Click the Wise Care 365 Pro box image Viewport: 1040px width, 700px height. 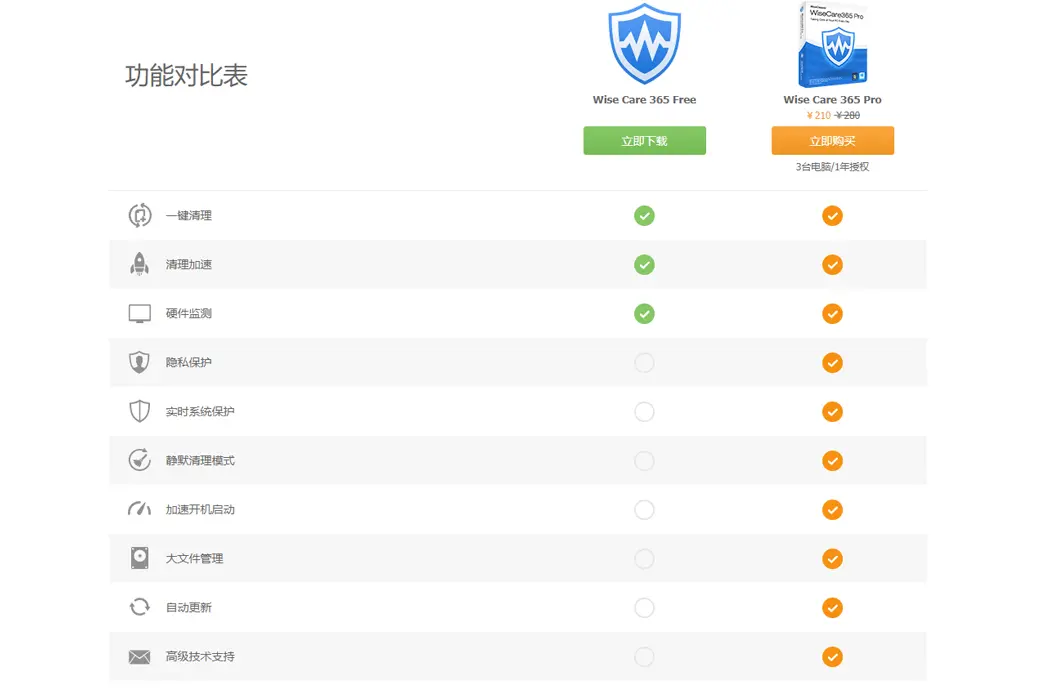(x=832, y=44)
